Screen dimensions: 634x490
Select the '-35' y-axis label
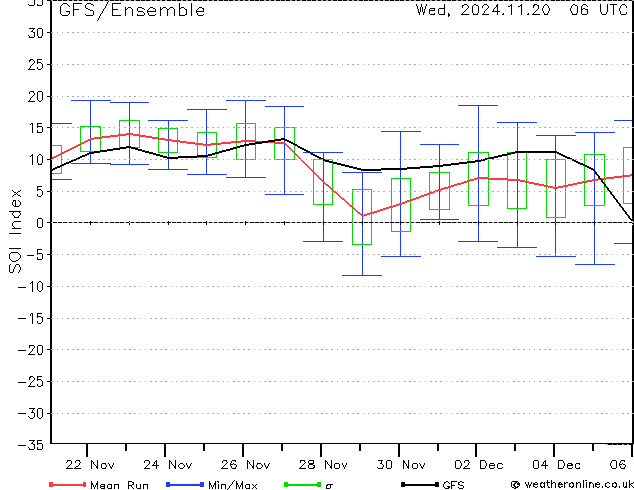pos(31,445)
